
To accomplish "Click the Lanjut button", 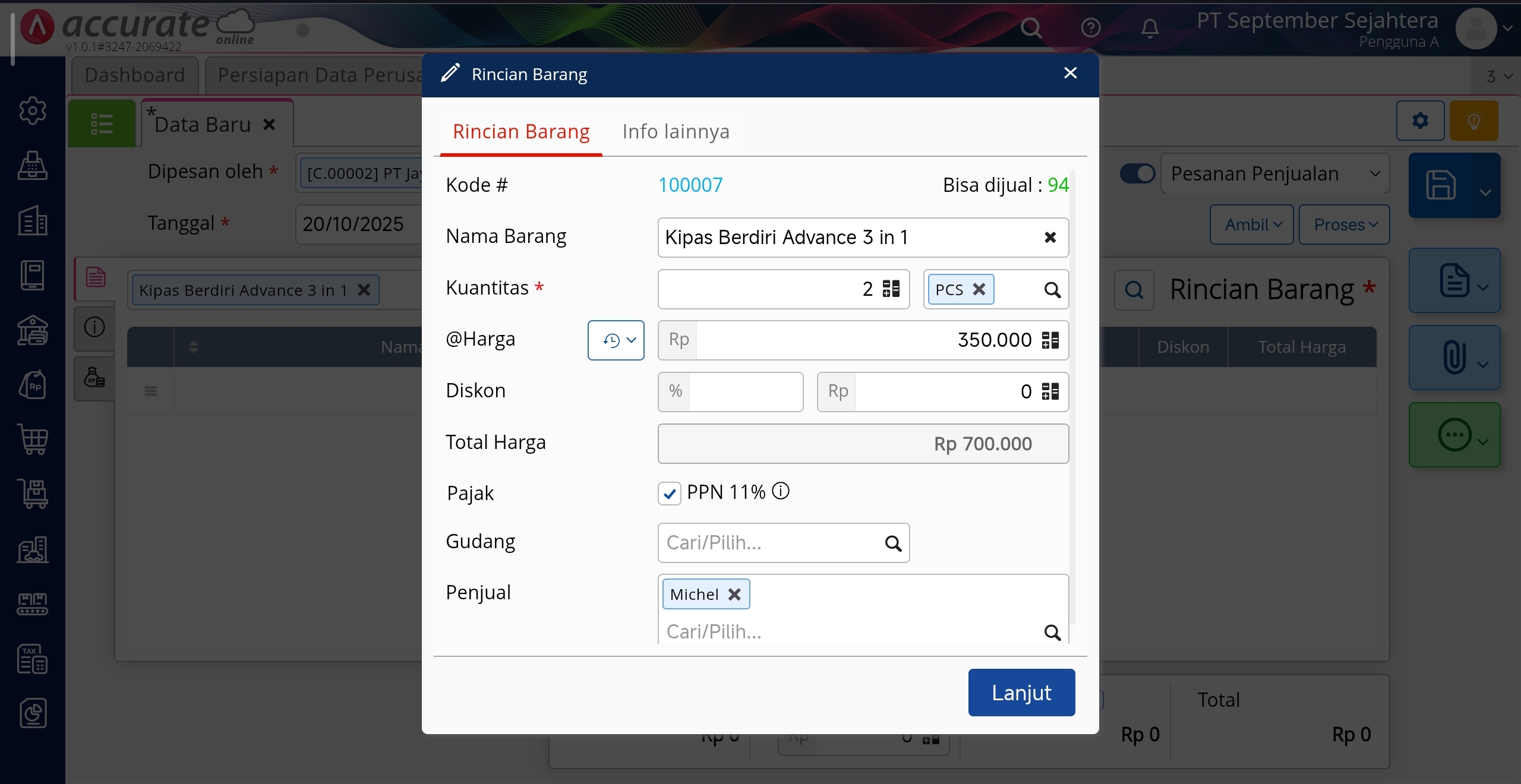I will (1021, 693).
